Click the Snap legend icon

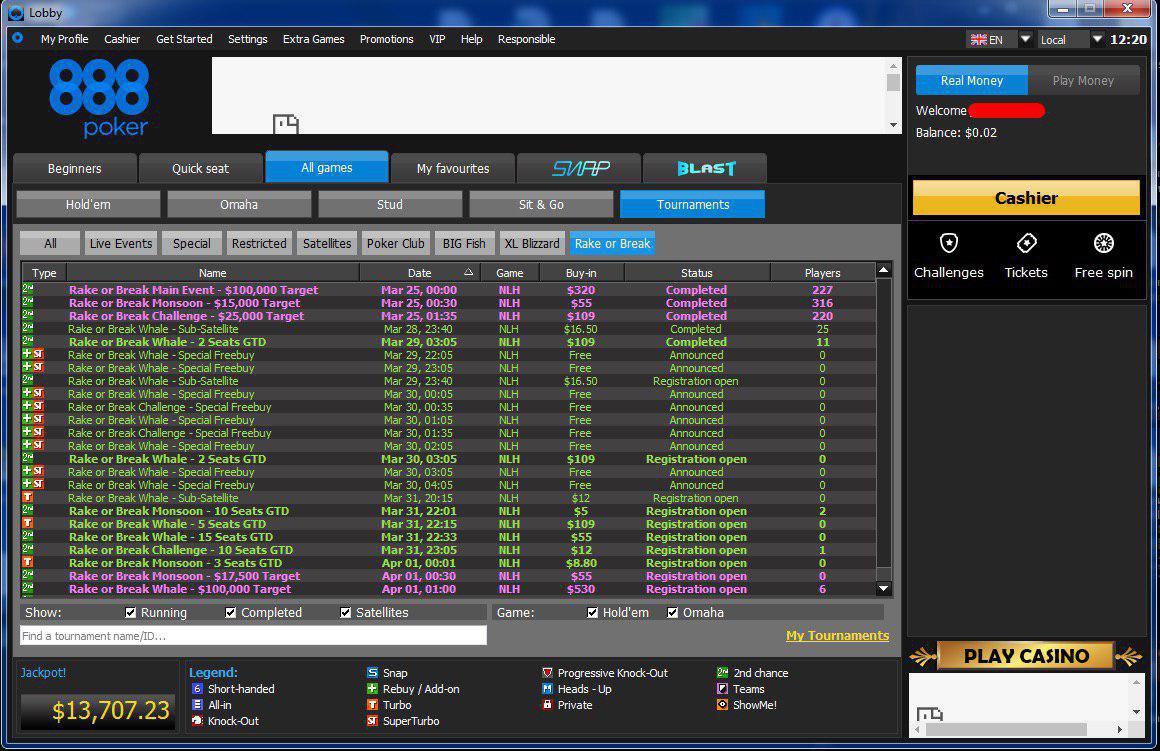372,673
